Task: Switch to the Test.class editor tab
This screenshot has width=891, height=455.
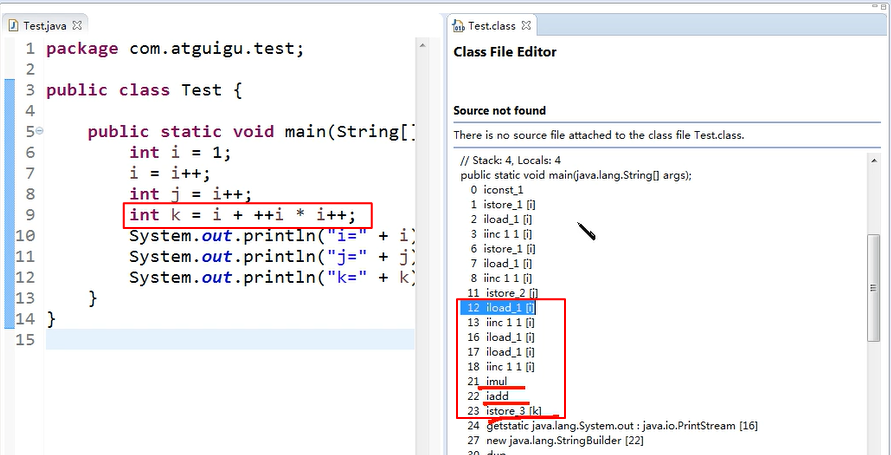Action: 492,26
